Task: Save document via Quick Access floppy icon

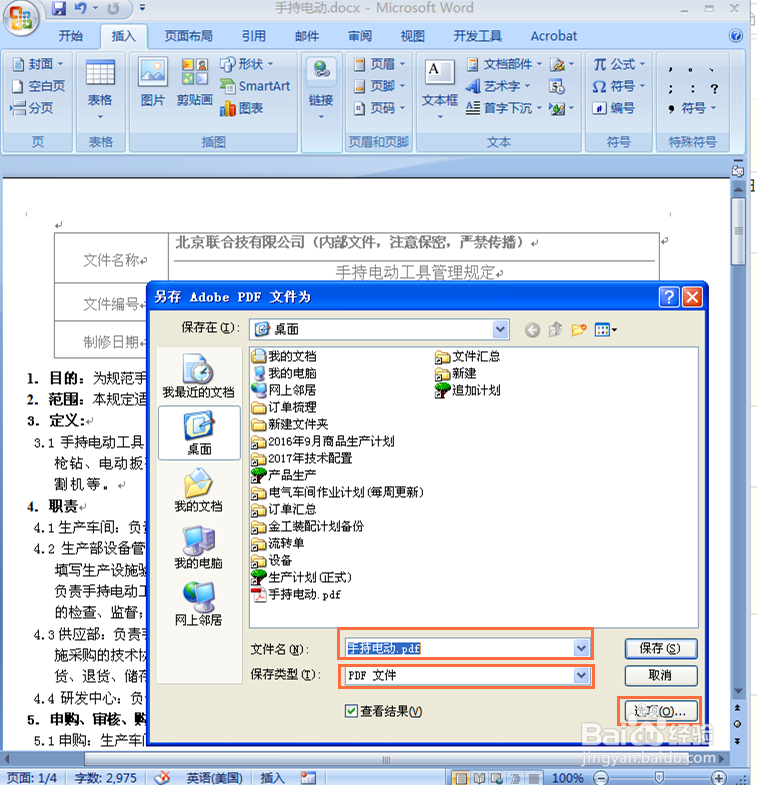Action: click(x=60, y=8)
